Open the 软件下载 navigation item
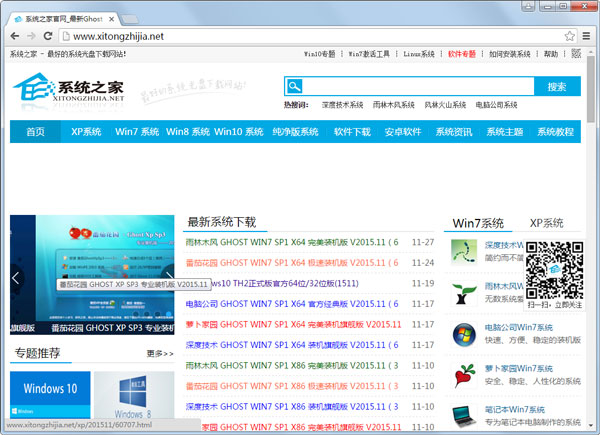Viewport: 600px width, 435px height. (x=352, y=132)
